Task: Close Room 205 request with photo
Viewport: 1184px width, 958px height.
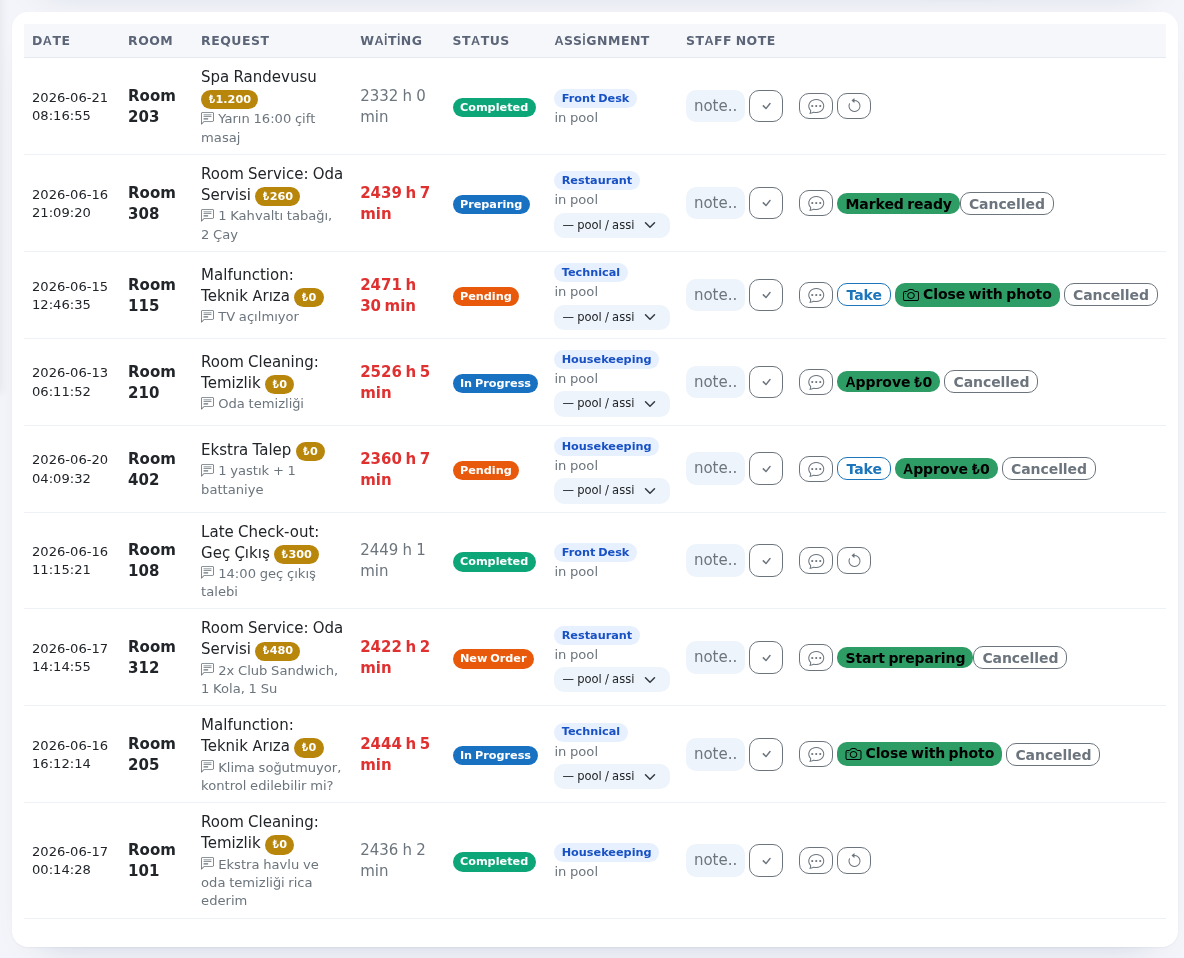Action: pos(920,754)
